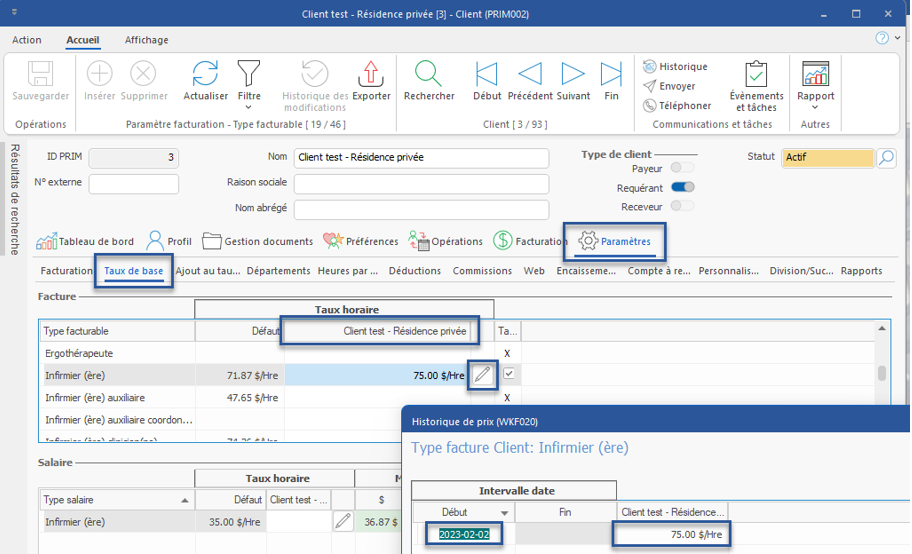
Task: Click the Statut search magnifier icon
Action: [886, 158]
